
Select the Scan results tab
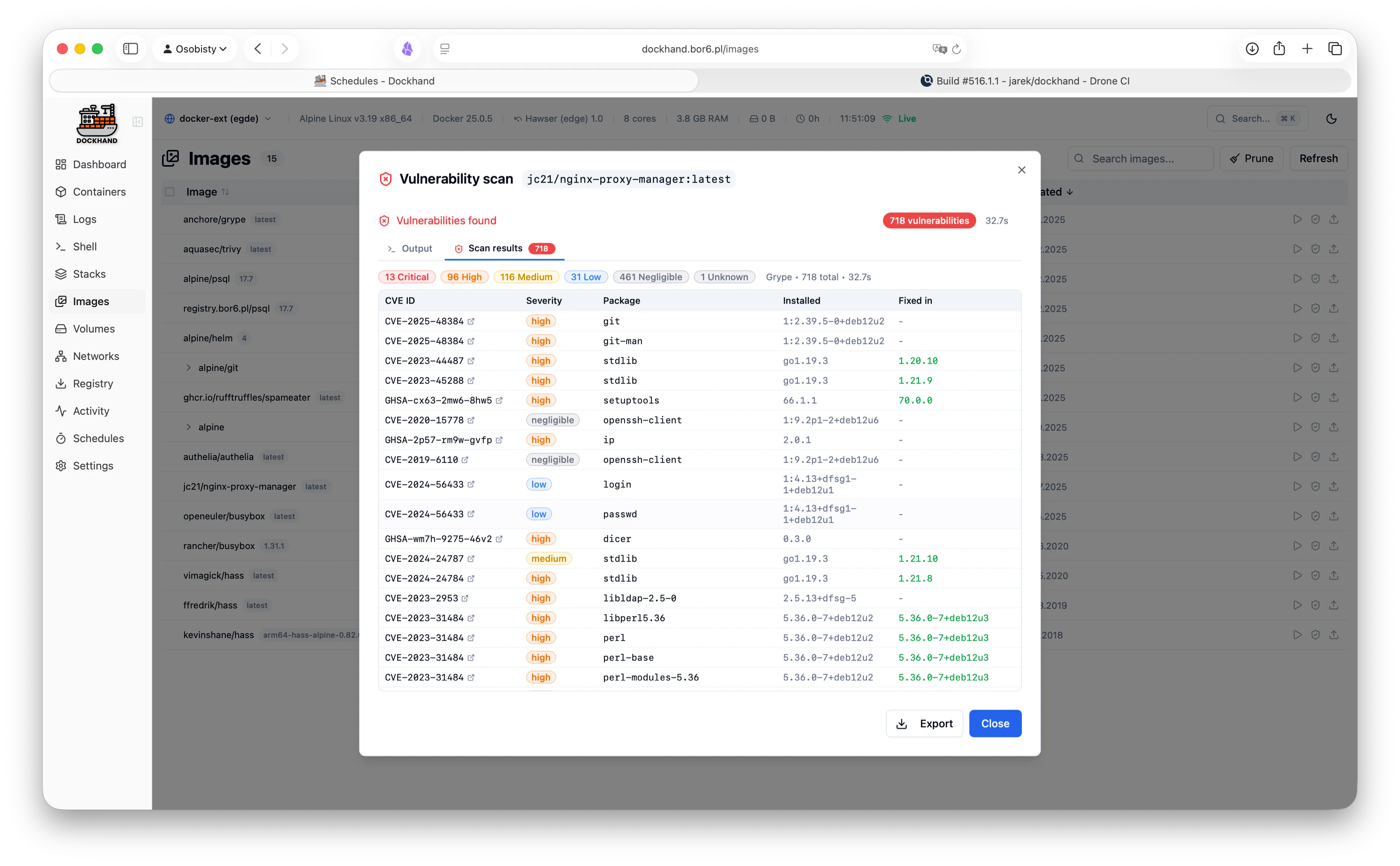click(x=495, y=248)
